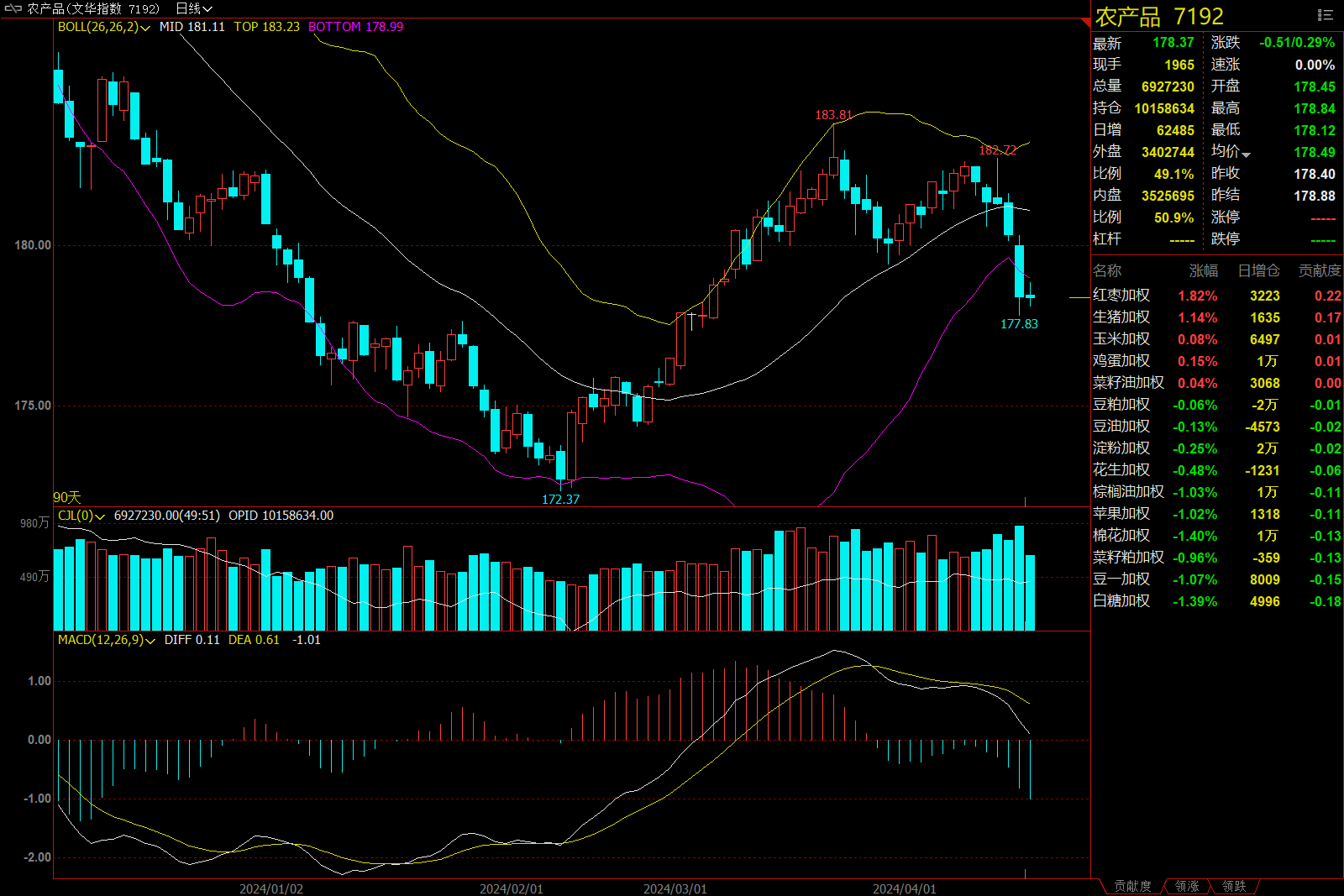1344x896 pixels.
Task: Click the 最高 178.84 value
Action: [1315, 108]
